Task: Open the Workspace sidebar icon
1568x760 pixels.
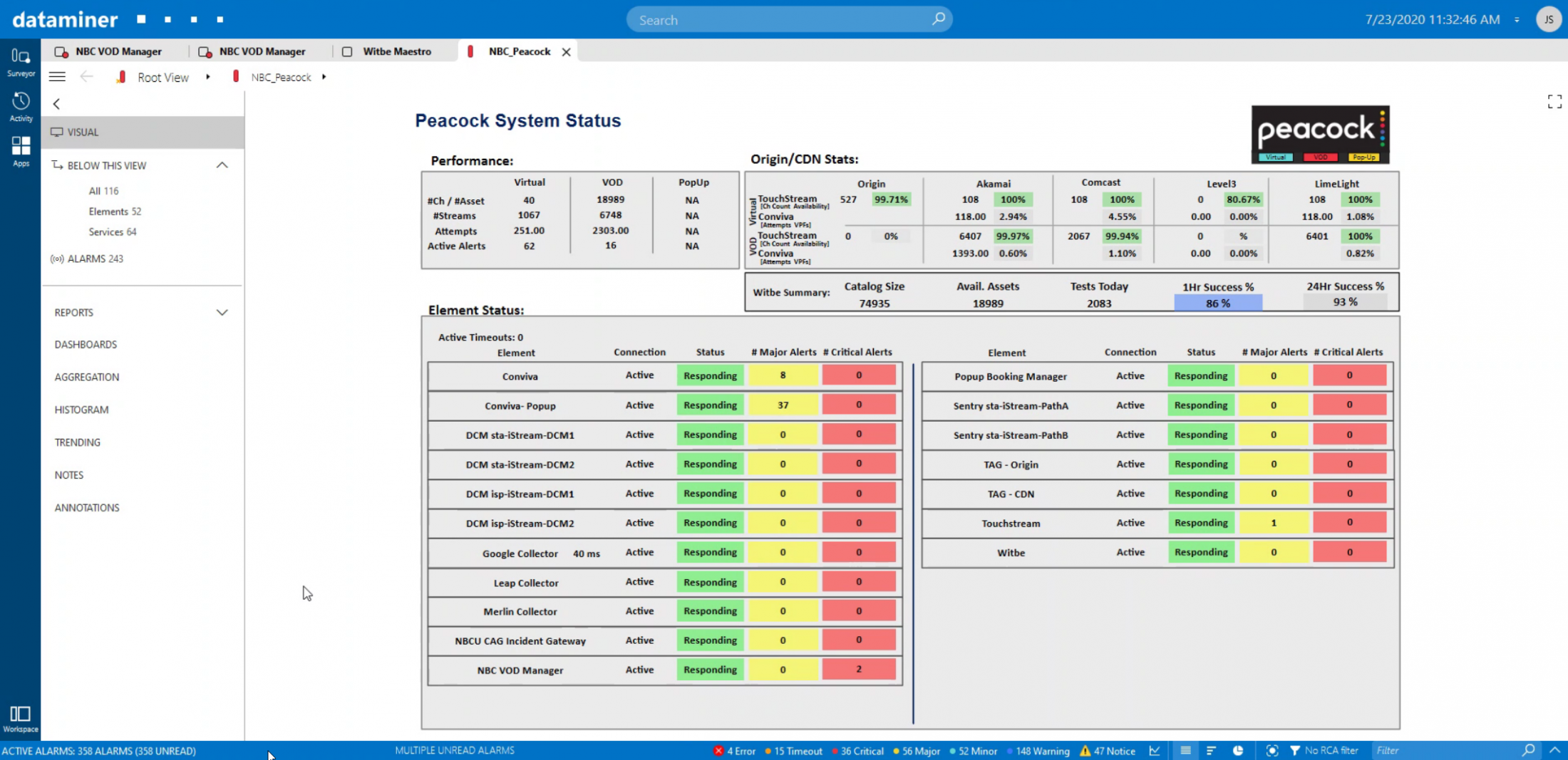Action: (20, 719)
